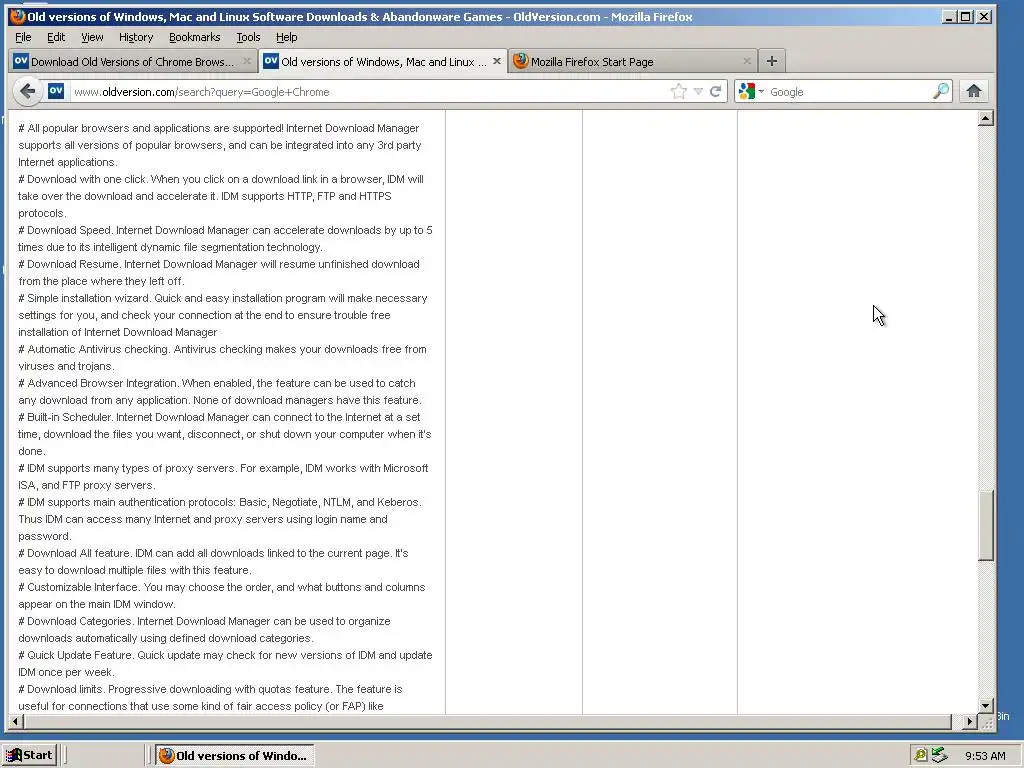Click the first system tray icon
Viewport: 1024px width, 768px height.
[x=920, y=756]
